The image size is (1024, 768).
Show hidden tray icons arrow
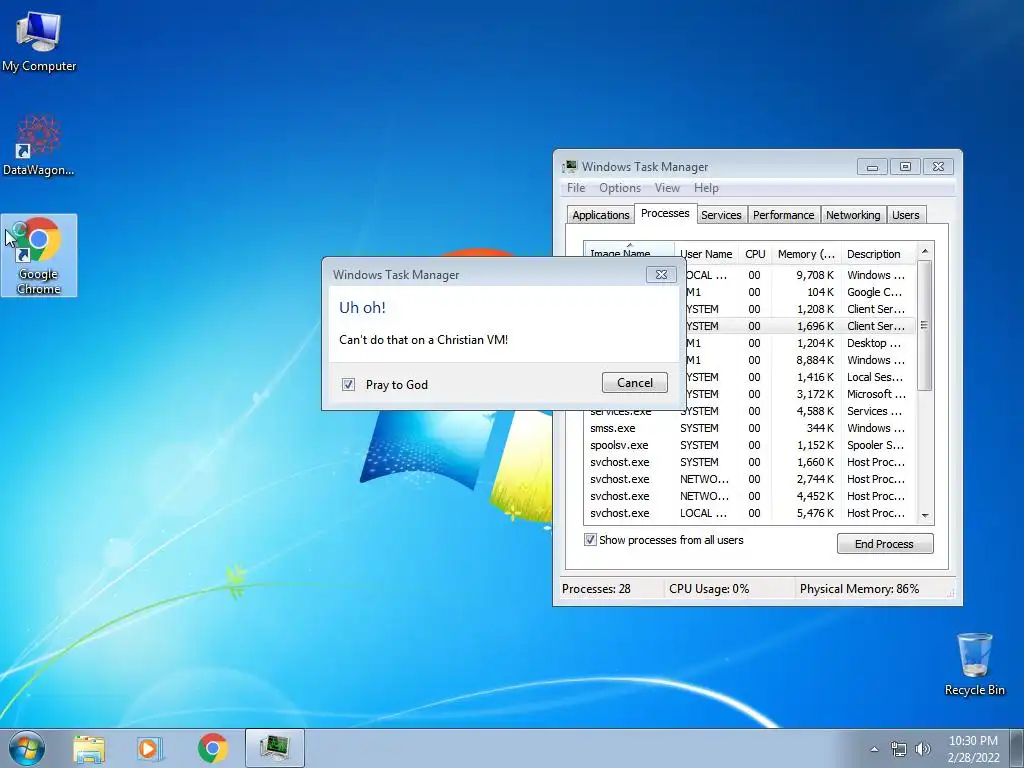[874, 749]
